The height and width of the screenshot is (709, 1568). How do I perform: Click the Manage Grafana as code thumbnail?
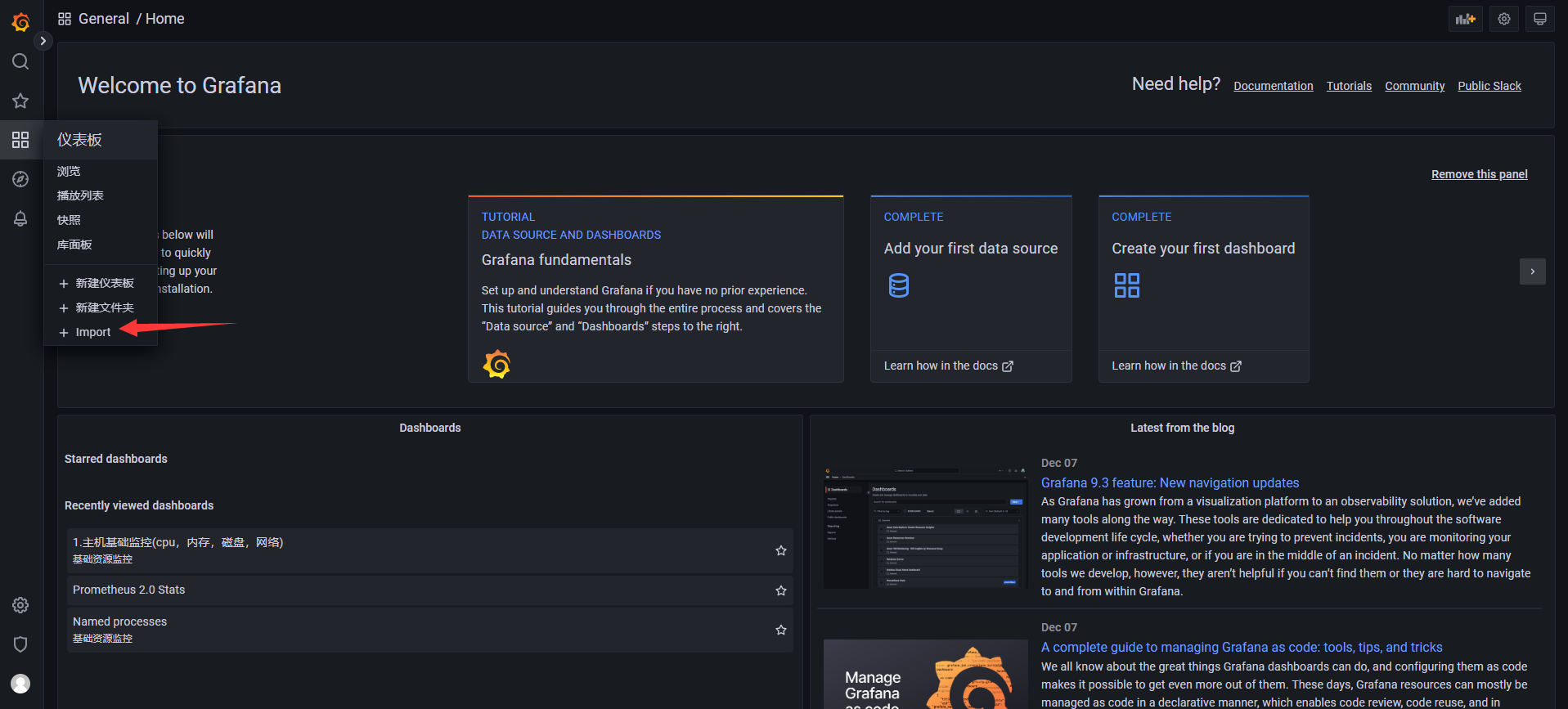[x=925, y=674]
